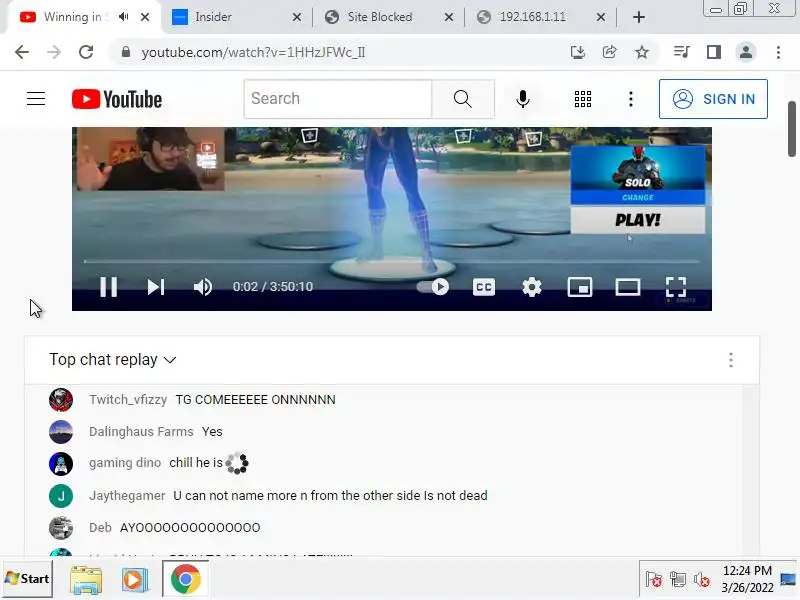Click the address bar URL
The height and width of the screenshot is (600, 800).
tap(253, 53)
